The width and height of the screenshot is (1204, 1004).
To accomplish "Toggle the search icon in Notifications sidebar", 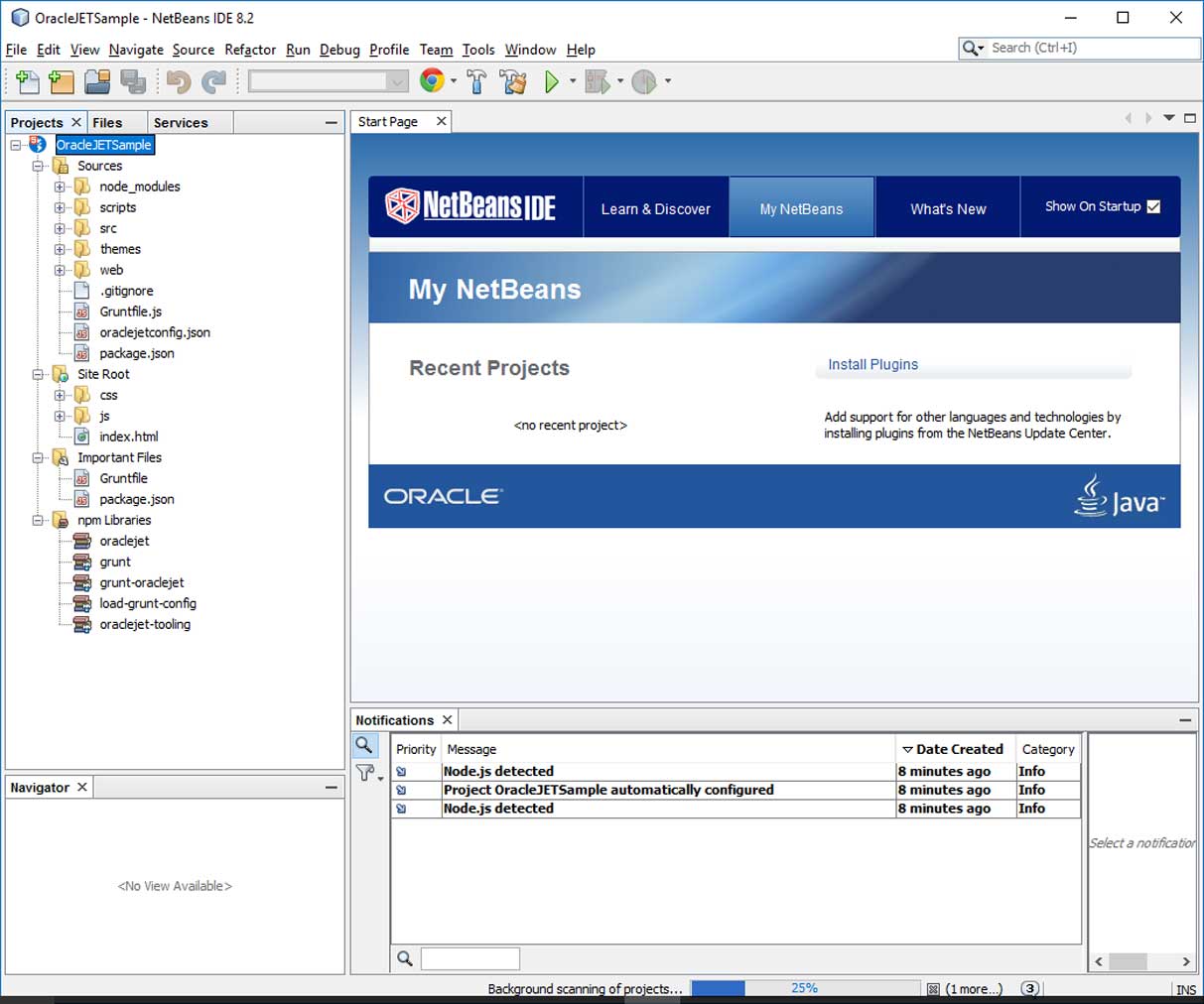I will [364, 745].
